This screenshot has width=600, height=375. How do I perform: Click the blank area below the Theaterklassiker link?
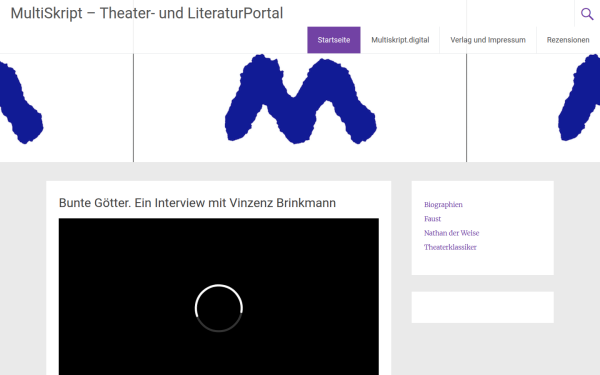483,263
